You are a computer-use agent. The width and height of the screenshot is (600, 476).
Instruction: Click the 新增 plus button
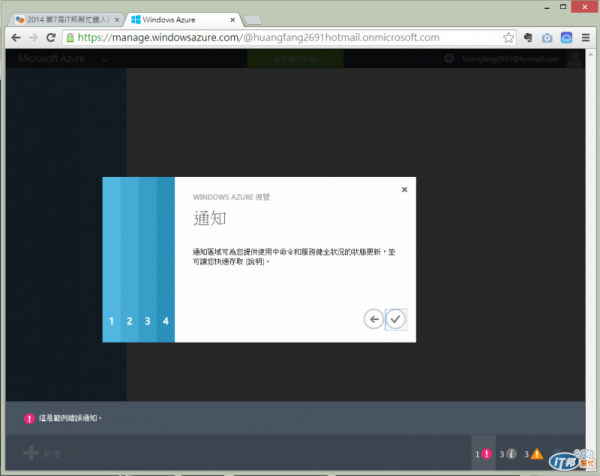coord(41,453)
